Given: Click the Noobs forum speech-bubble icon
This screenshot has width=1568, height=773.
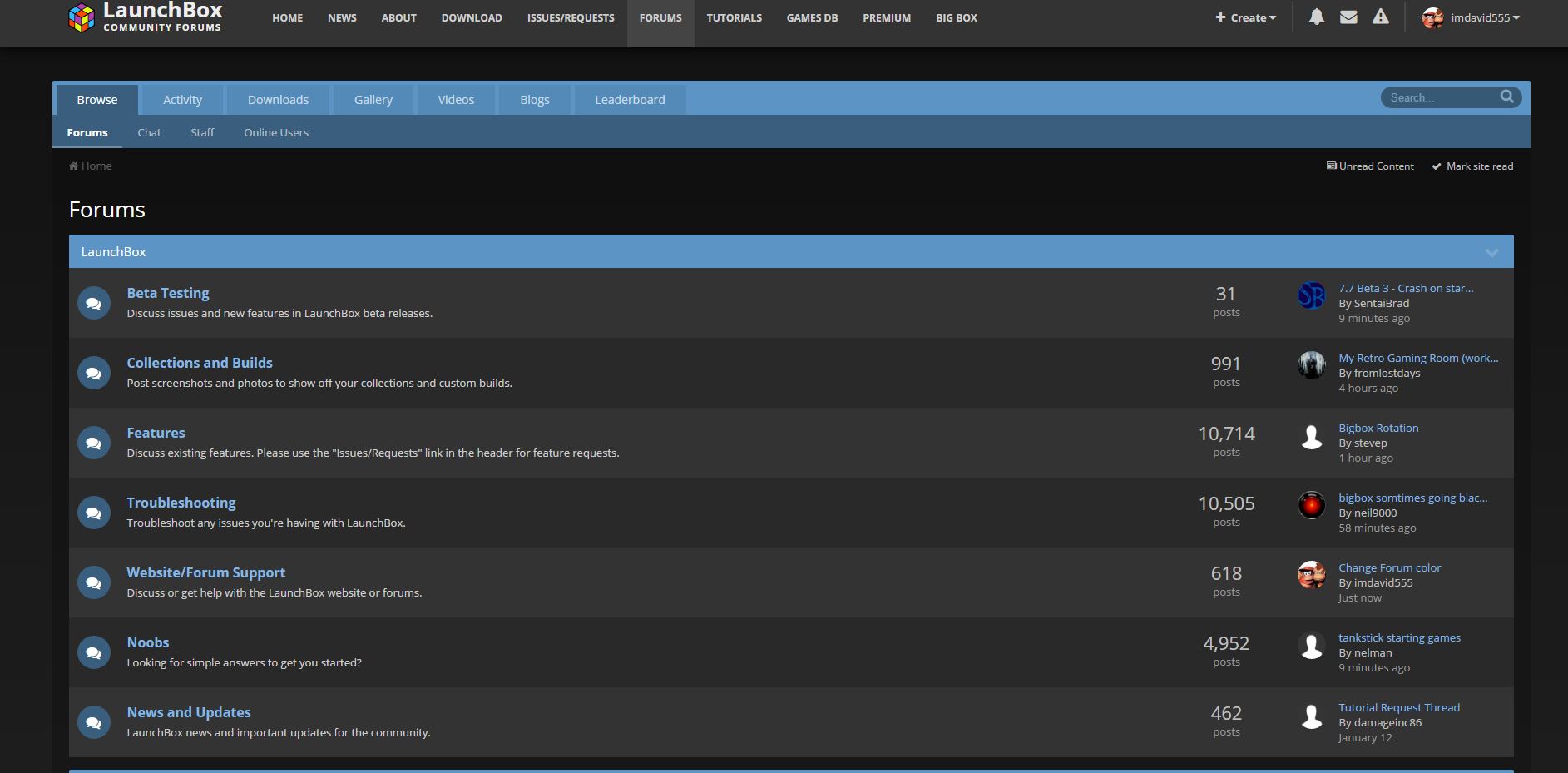Looking at the screenshot, I should click(94, 652).
